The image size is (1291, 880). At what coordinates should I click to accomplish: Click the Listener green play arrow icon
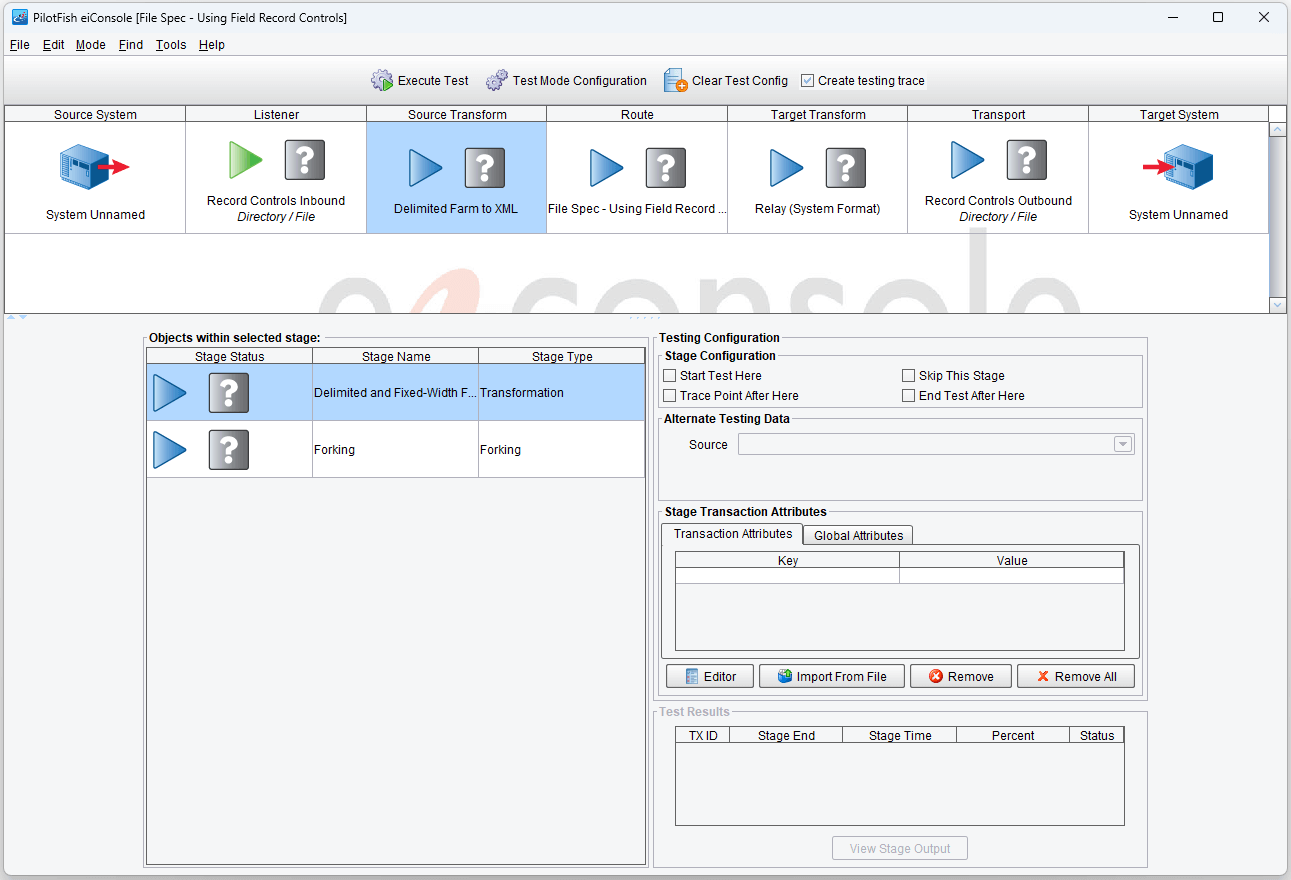coord(245,160)
